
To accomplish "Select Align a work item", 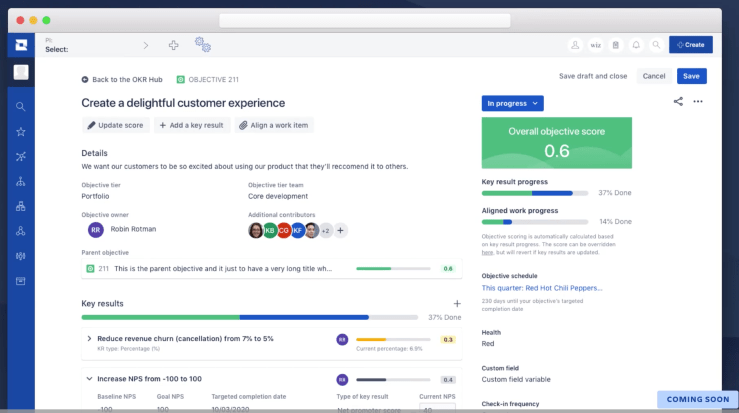I will tap(273, 125).
